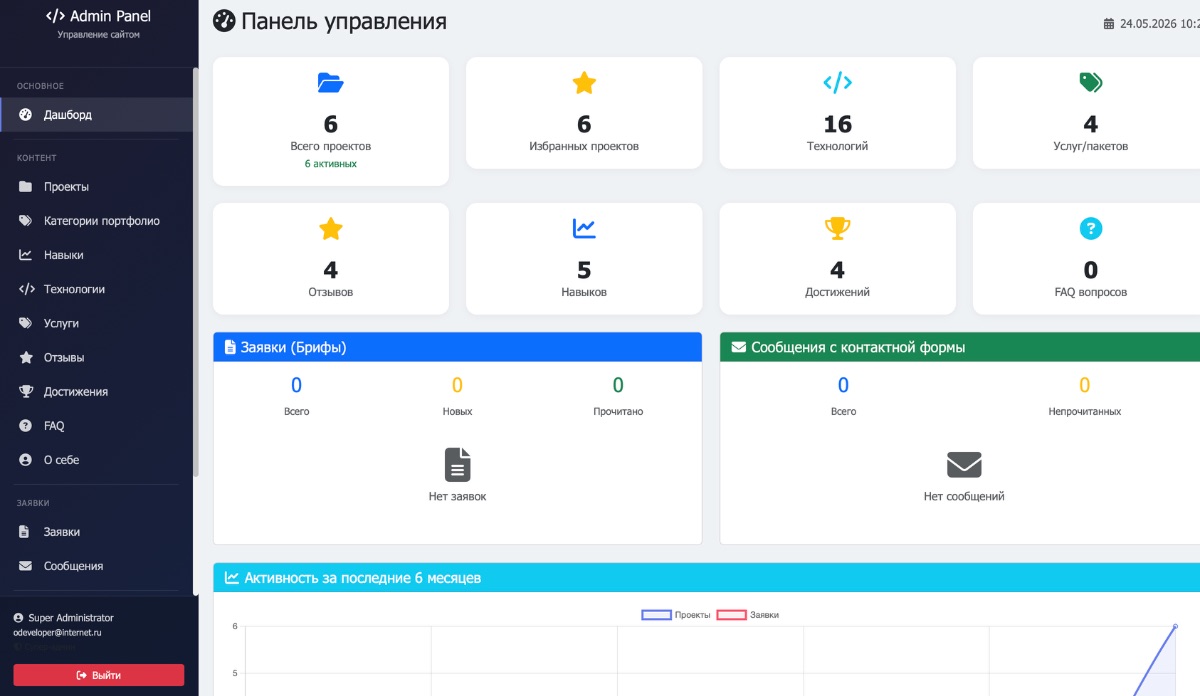Click the line chart icon on Навыков card
Viewport: 1200px width, 696px height.
584,229
